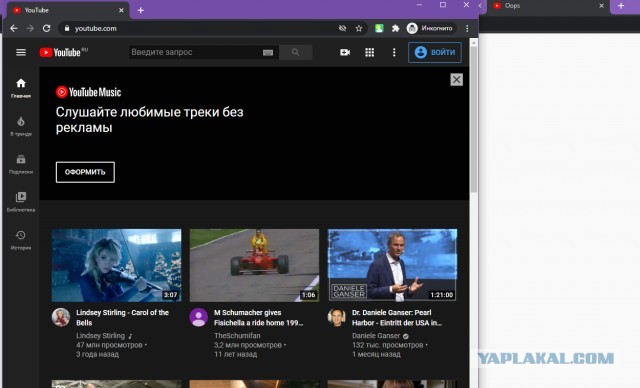
Task: Click the ОФОРМИТЬ button
Action: (x=85, y=172)
